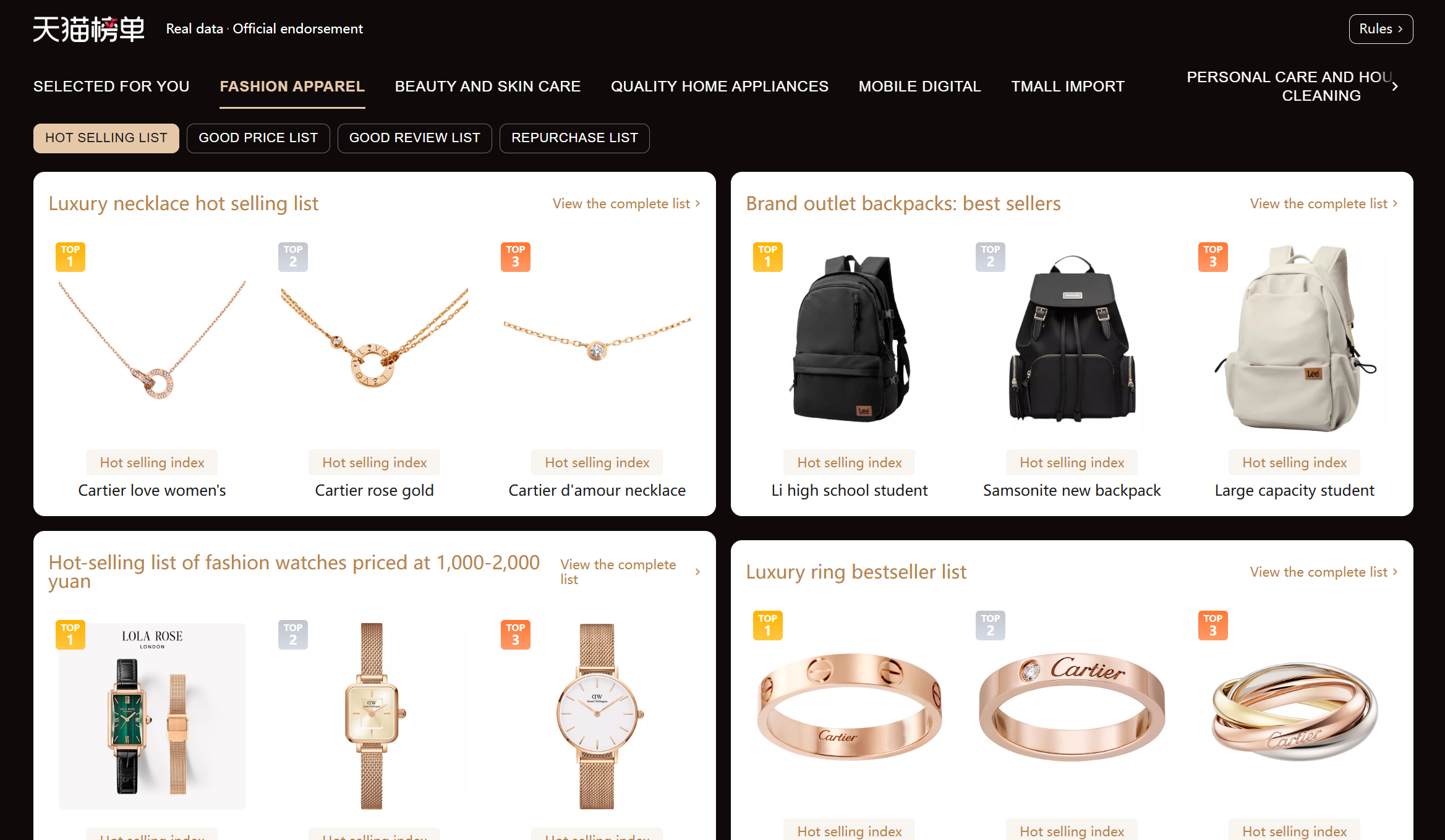1445x840 pixels.
Task: View the complete backpacks best sellers list
Action: point(1324,204)
